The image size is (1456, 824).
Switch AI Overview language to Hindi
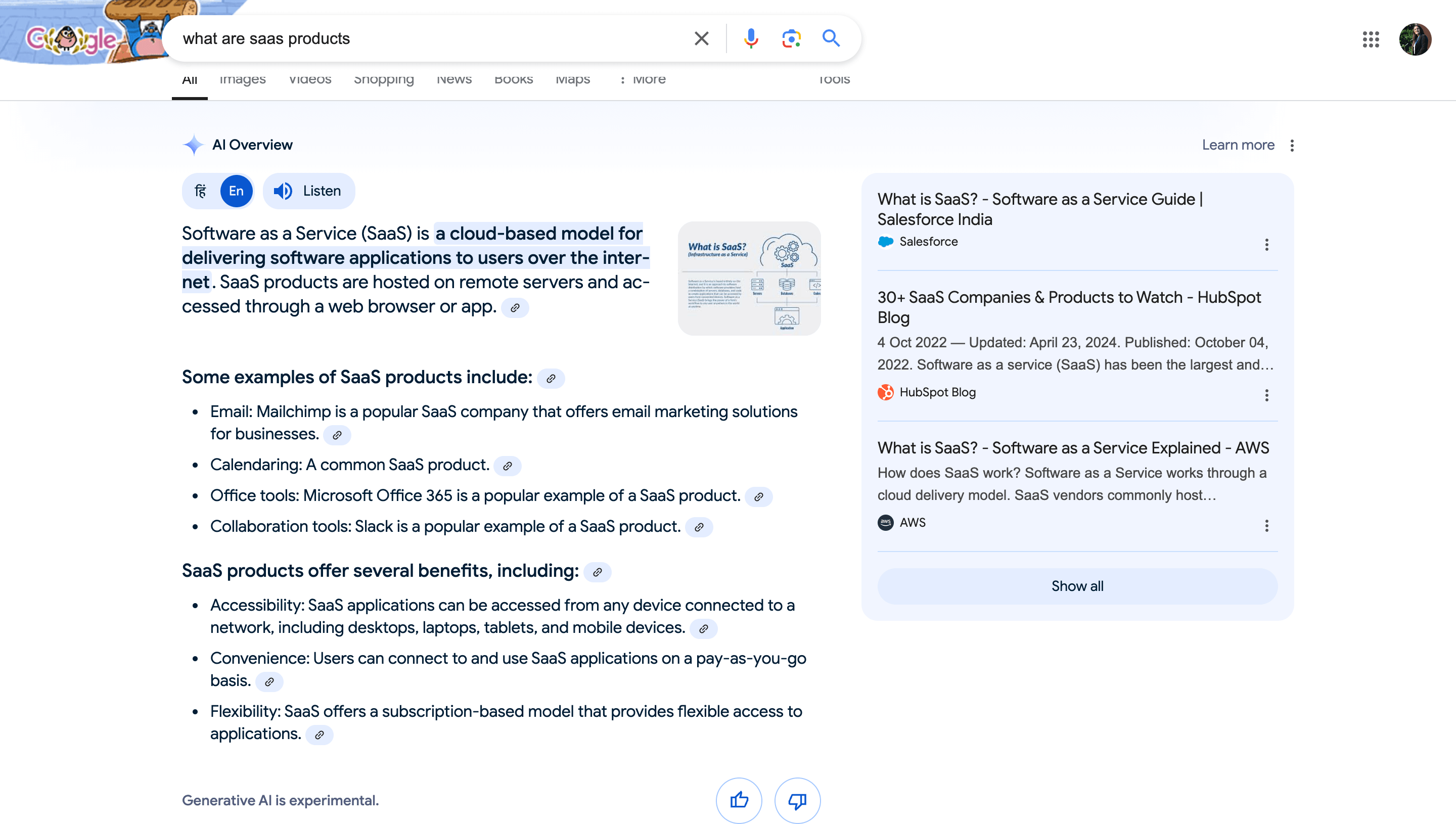click(201, 191)
